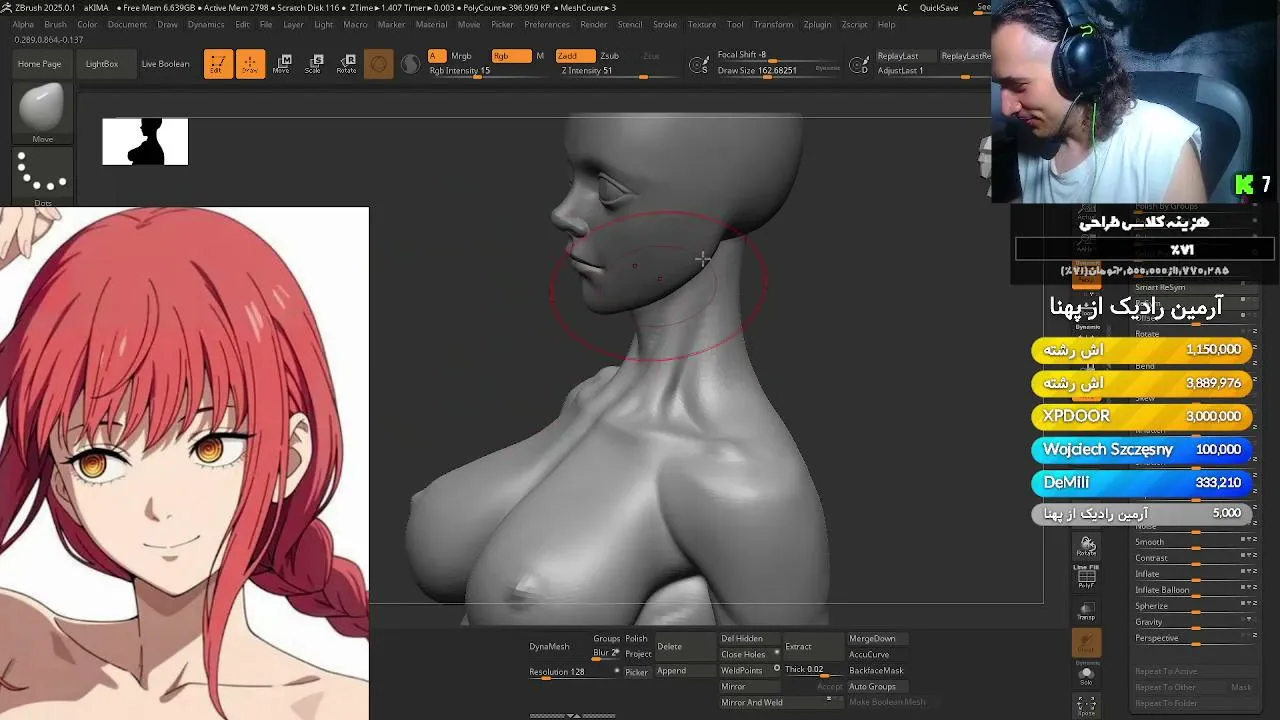Toggle the Live Boolean button
The width and height of the screenshot is (1280, 720).
click(x=165, y=64)
